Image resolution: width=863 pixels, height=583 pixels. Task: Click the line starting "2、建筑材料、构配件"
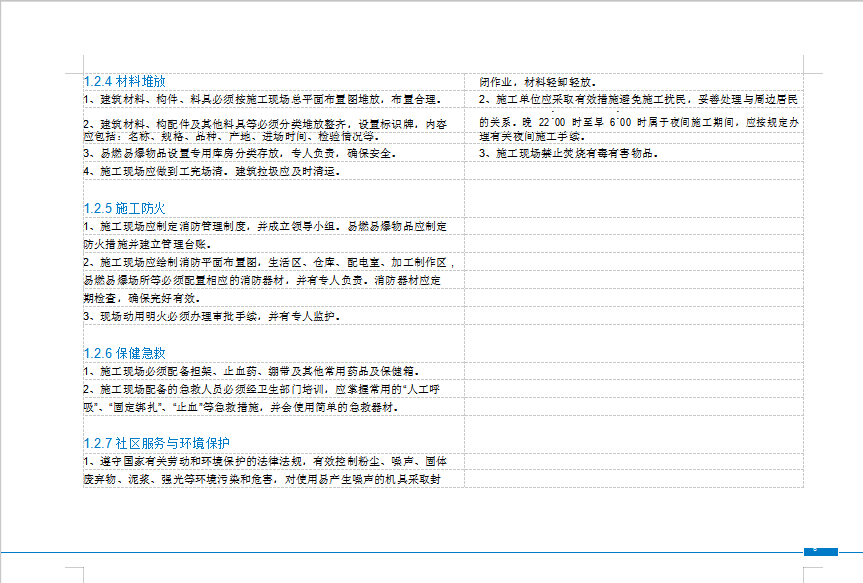pyautogui.click(x=265, y=124)
